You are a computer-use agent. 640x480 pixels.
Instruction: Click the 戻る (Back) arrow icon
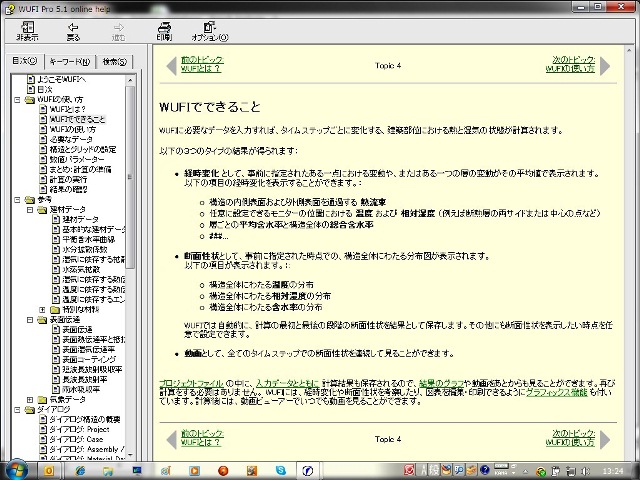pos(73,27)
